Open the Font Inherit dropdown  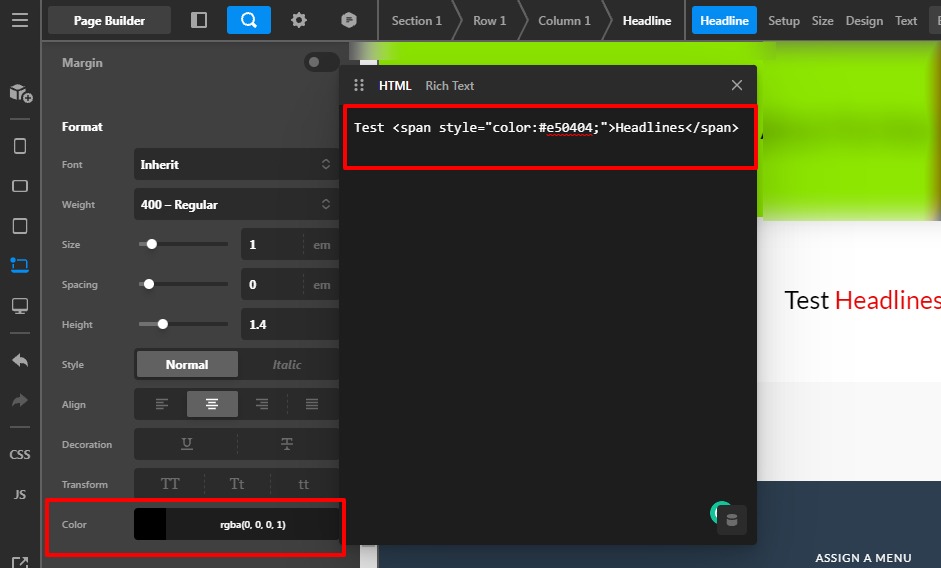pyautogui.click(x=236, y=165)
